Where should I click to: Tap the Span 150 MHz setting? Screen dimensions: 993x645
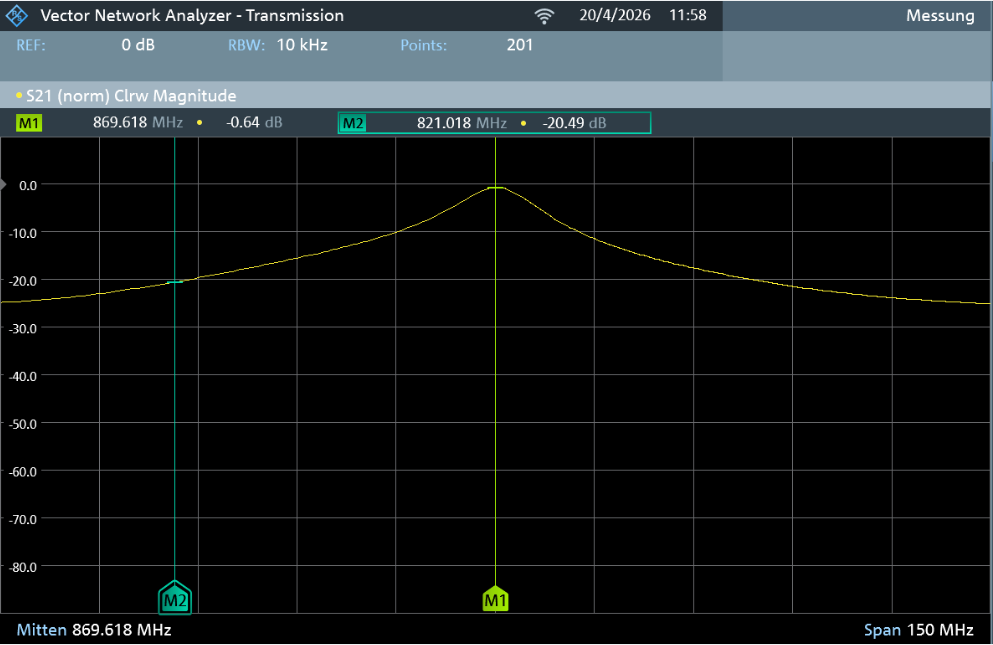pyautogui.click(x=918, y=630)
